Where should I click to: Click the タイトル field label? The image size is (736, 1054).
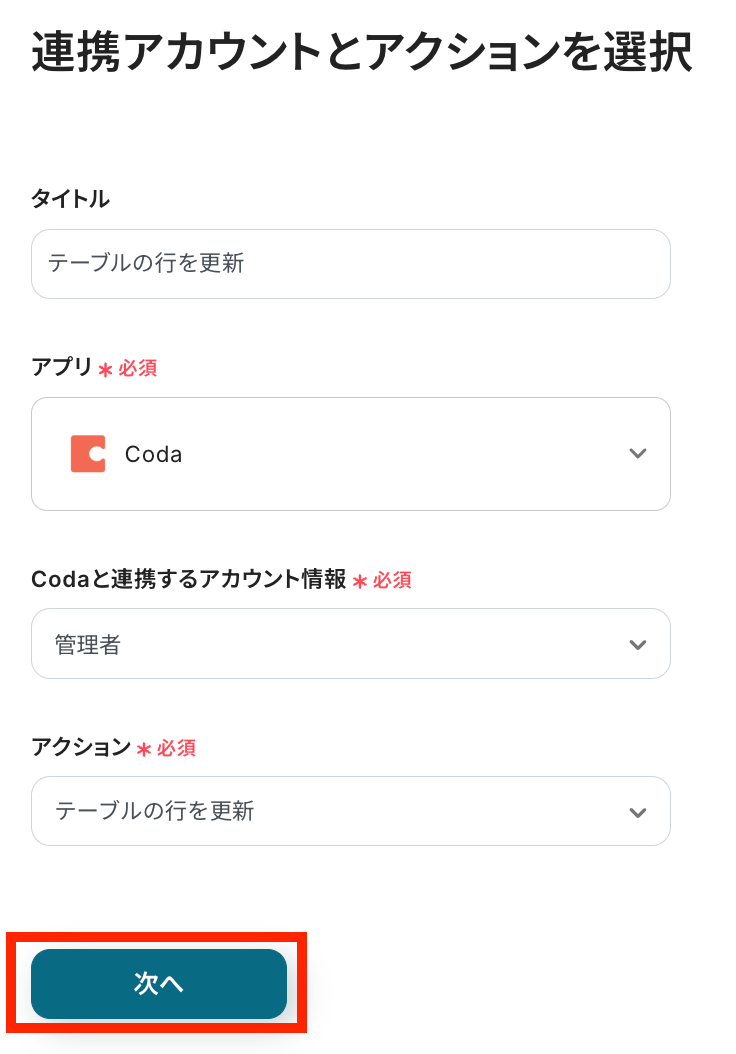70,199
